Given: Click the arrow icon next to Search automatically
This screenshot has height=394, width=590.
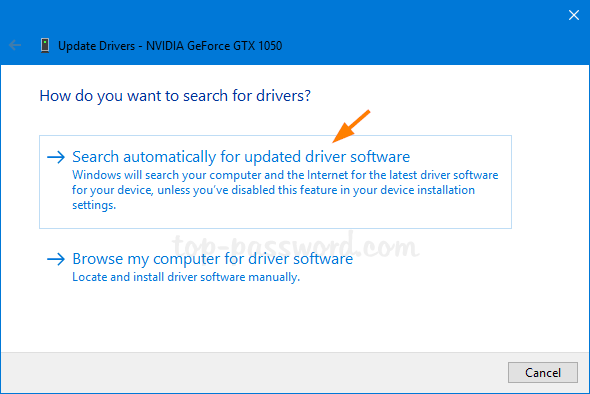Looking at the screenshot, I should point(56,157).
